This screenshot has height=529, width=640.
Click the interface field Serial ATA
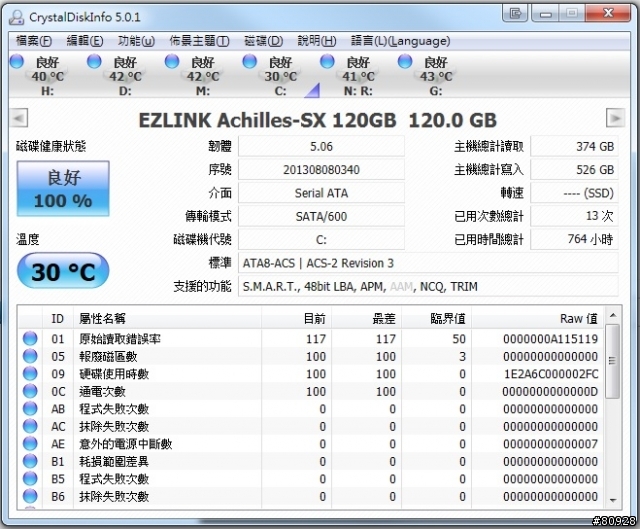click(x=321, y=193)
